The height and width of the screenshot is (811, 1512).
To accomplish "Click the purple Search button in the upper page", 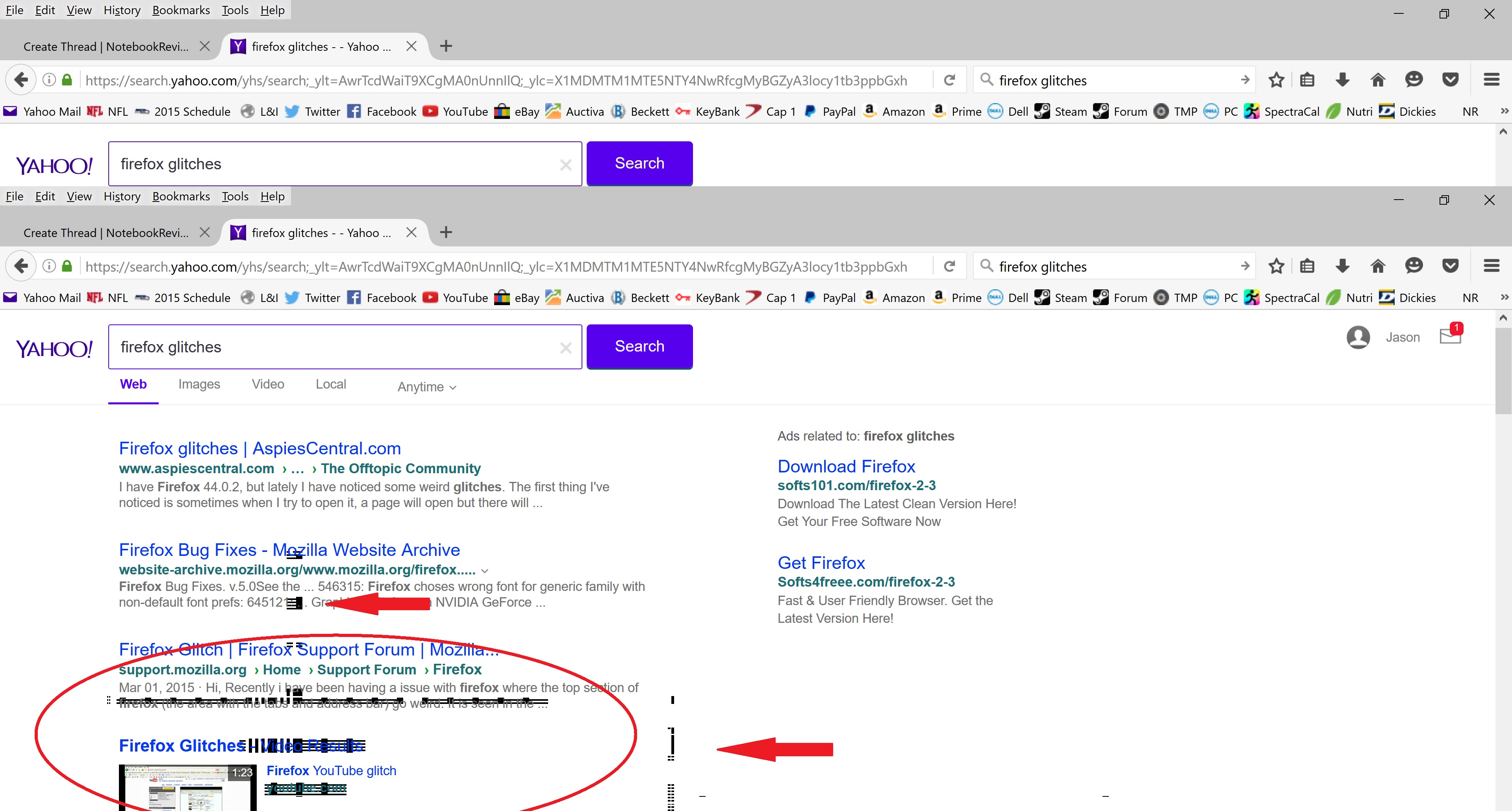I will [639, 163].
